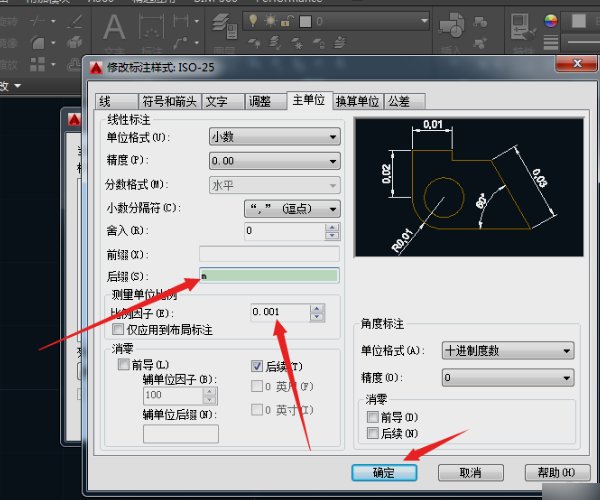
Task: Open angular 精度 dropdown showing 0
Action: (x=508, y=378)
